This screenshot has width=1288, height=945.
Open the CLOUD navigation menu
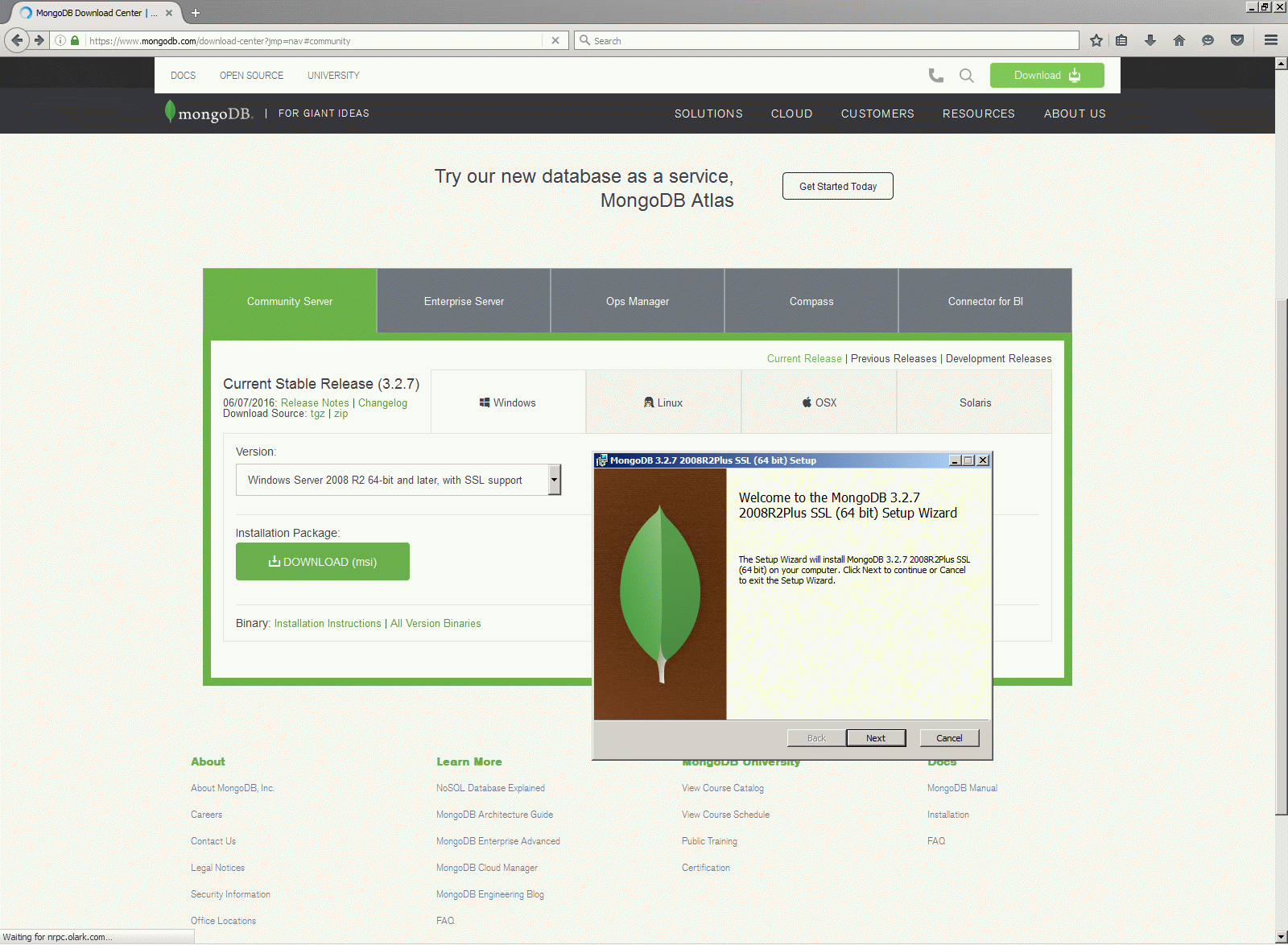791,113
